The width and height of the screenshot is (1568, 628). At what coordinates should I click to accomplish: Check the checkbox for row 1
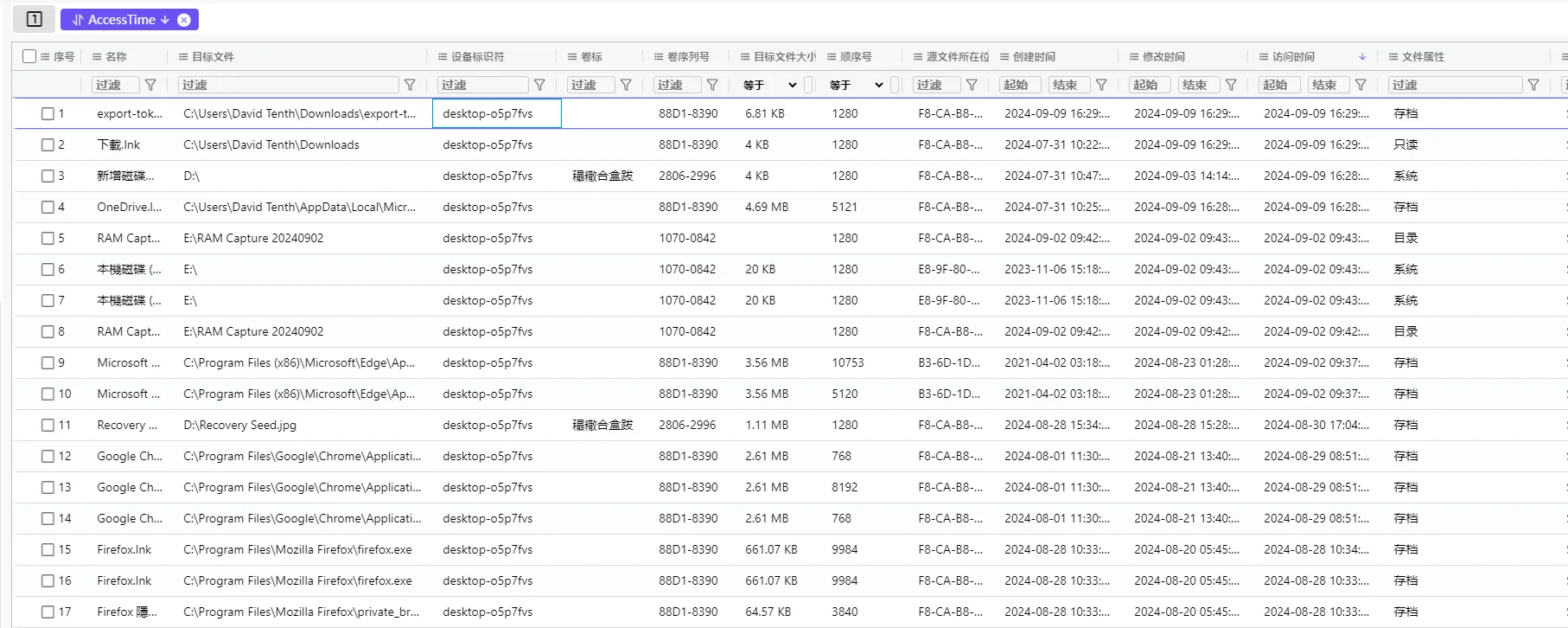click(x=48, y=113)
